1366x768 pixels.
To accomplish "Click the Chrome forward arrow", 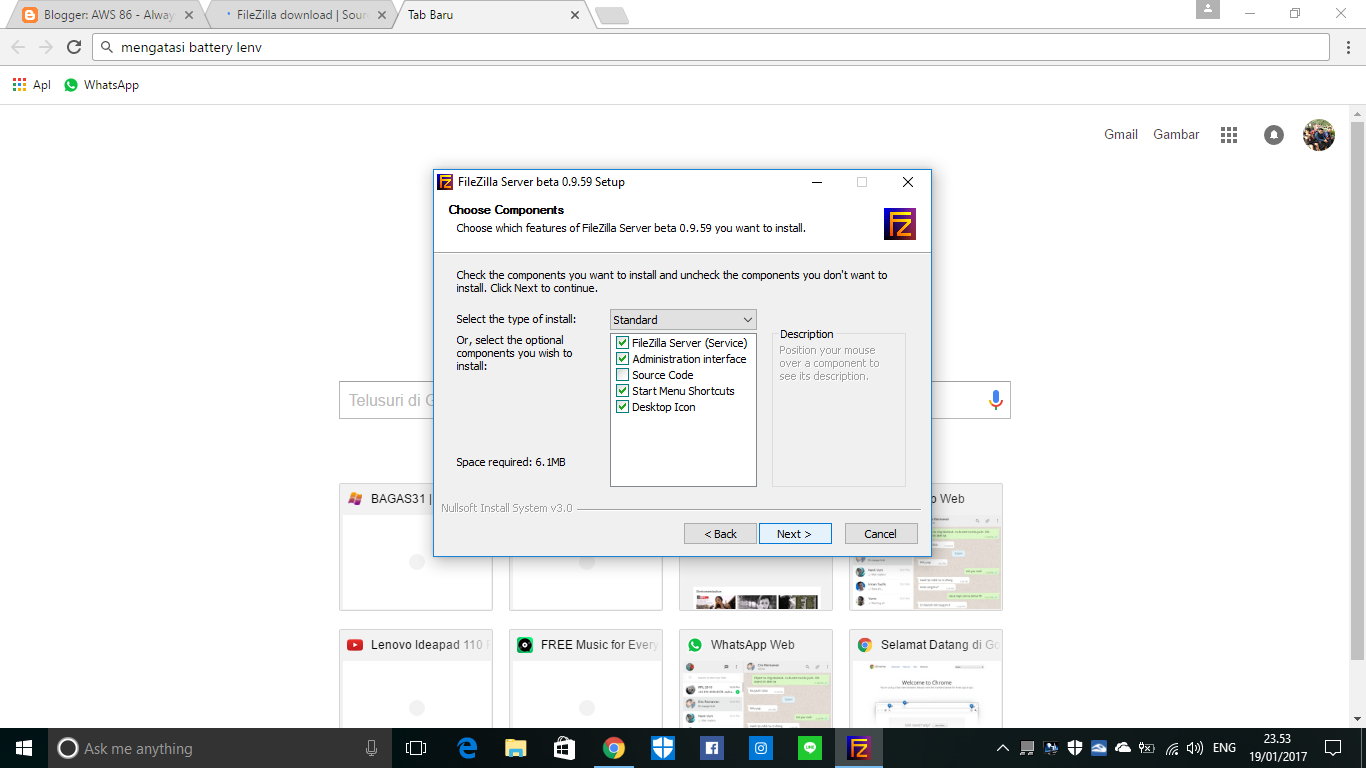I will 46,47.
